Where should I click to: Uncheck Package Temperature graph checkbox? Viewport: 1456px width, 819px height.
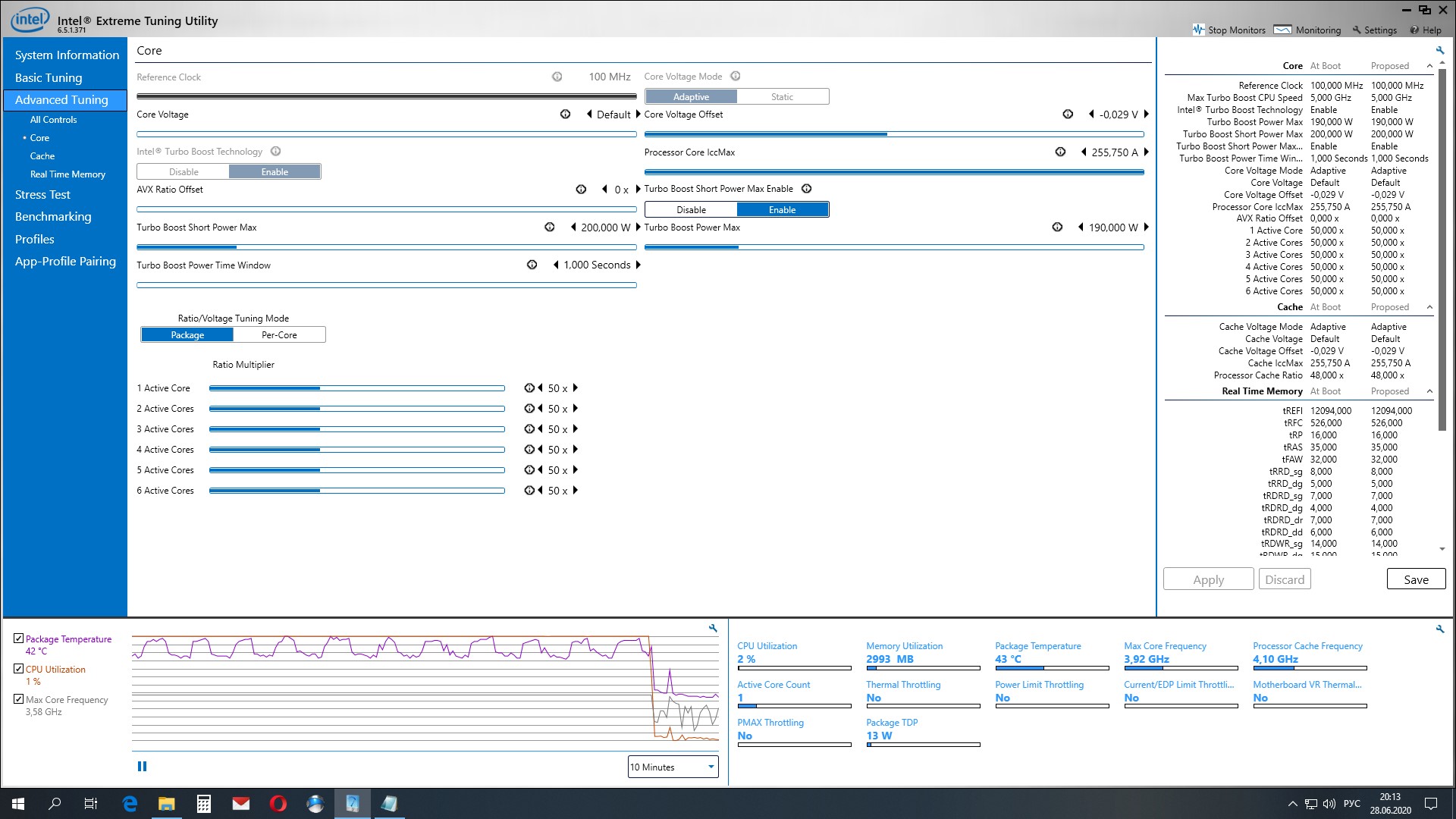(x=19, y=639)
